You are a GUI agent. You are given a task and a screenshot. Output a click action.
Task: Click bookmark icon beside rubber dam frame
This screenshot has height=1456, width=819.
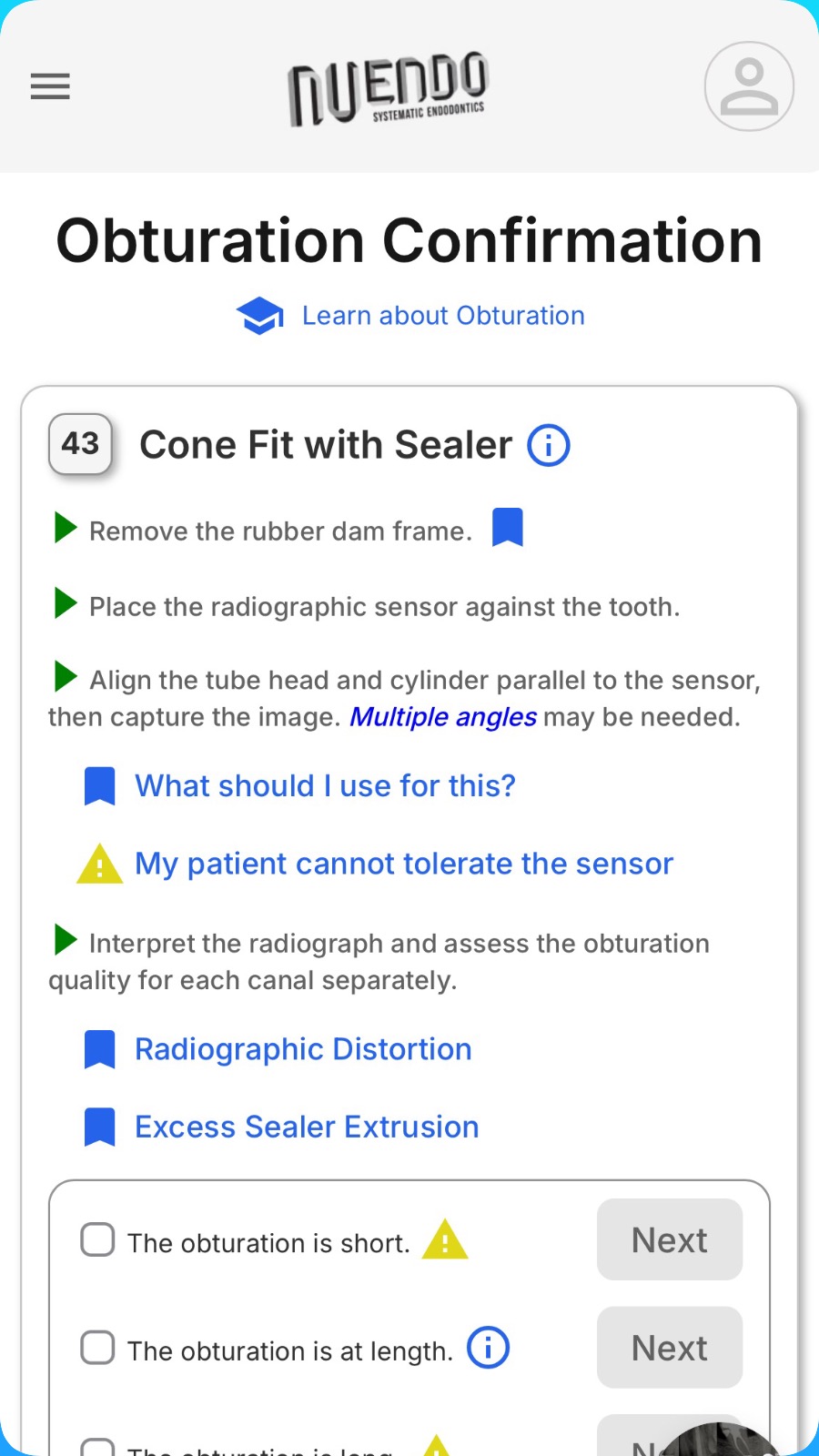click(508, 528)
